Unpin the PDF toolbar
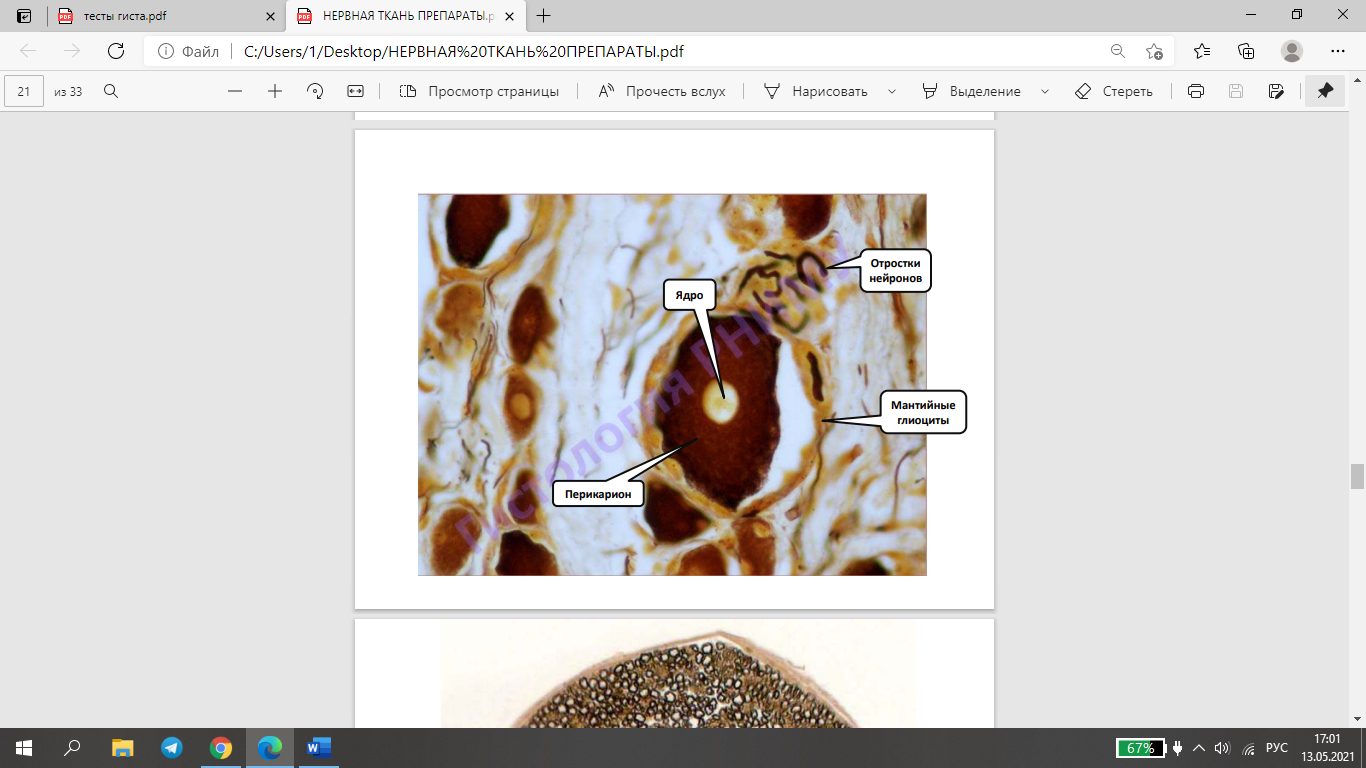Viewport: 1366px width, 768px height. tap(1325, 91)
